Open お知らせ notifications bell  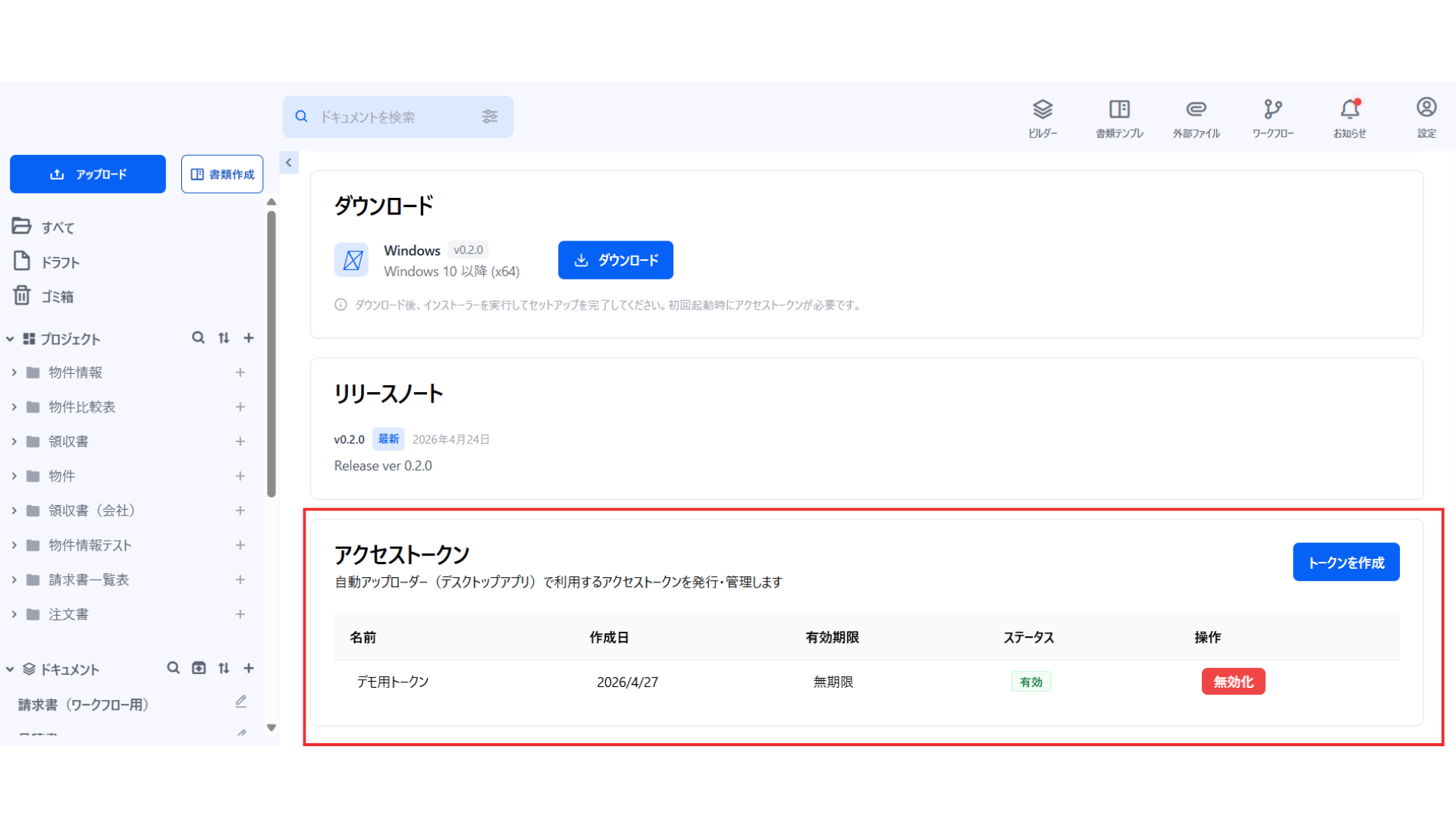click(x=1350, y=118)
